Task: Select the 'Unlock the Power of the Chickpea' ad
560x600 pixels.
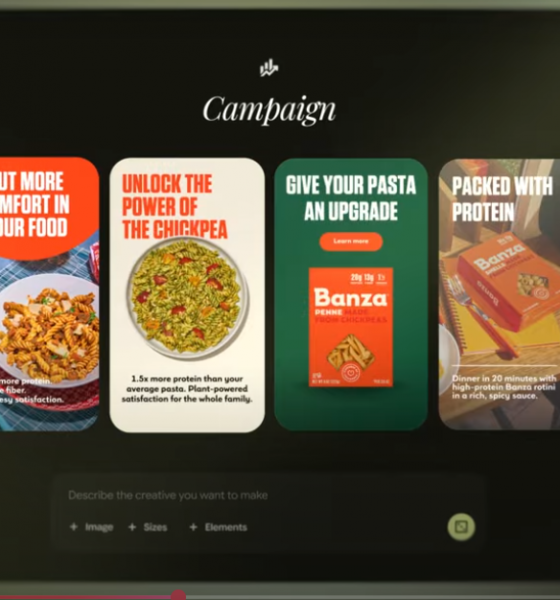Action: (x=187, y=295)
